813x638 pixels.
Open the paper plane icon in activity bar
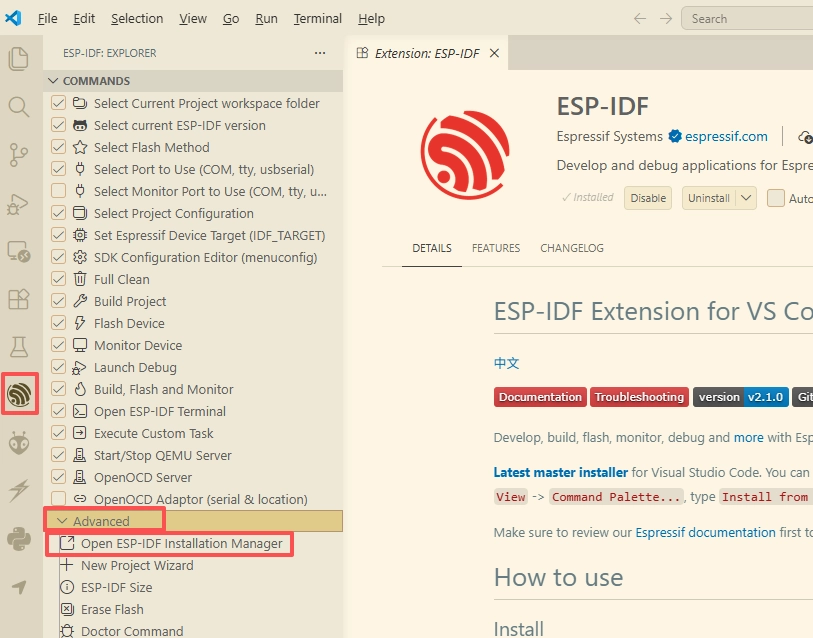point(19,587)
